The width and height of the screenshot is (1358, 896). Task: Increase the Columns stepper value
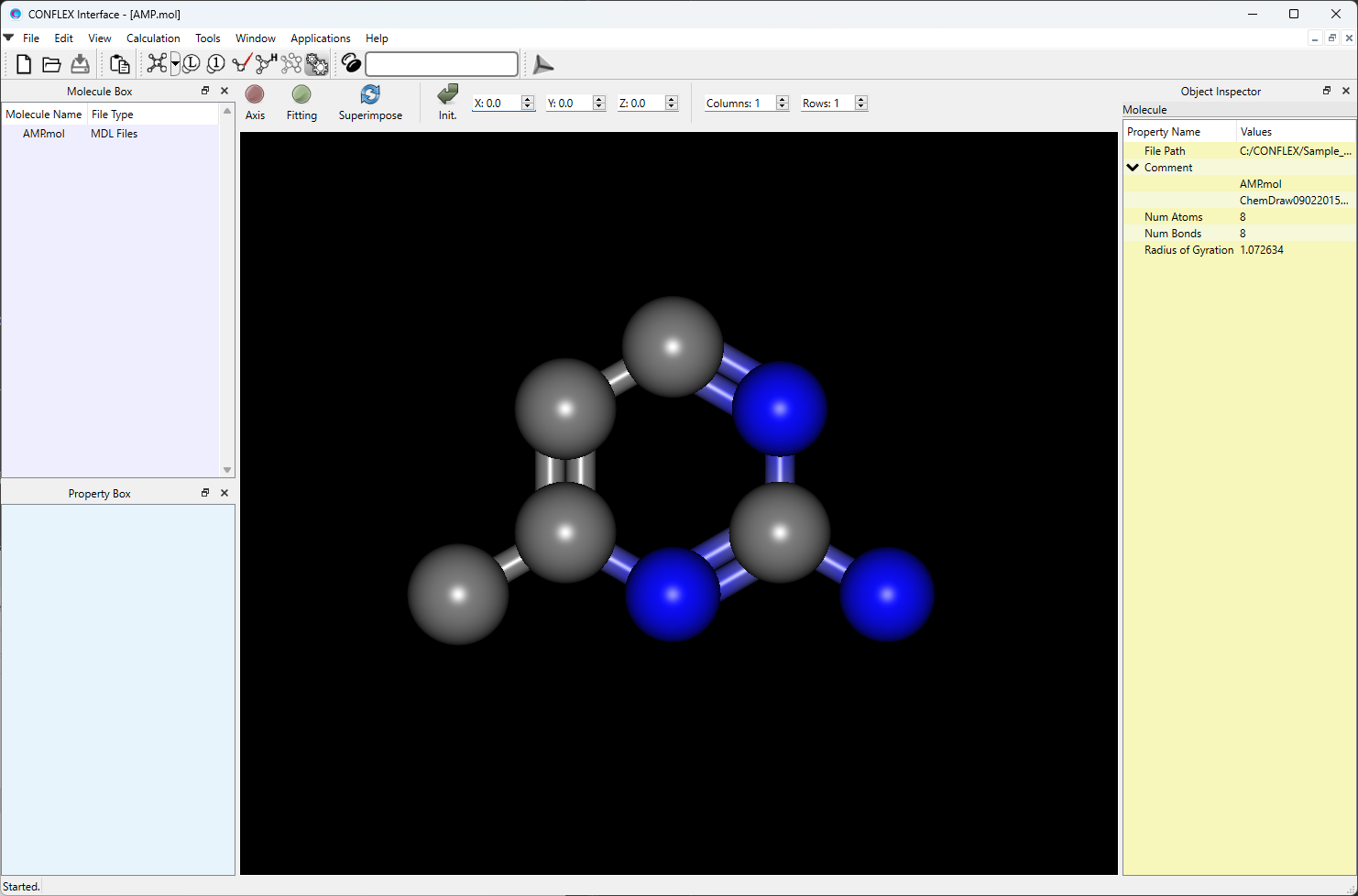pos(783,99)
